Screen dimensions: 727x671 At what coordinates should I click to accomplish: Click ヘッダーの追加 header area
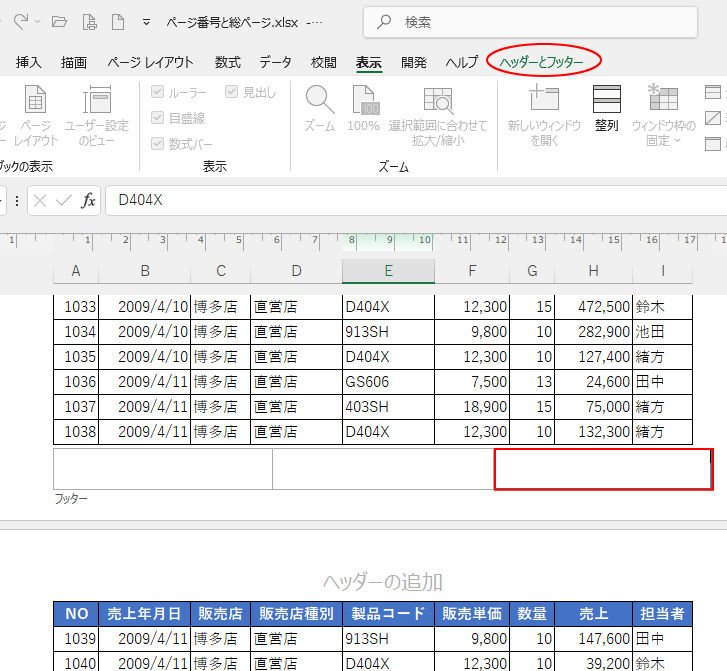383,582
